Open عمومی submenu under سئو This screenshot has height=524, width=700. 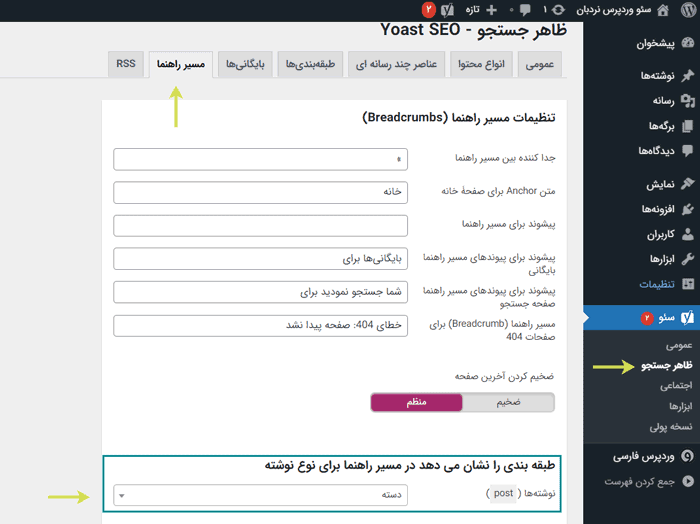(x=679, y=345)
